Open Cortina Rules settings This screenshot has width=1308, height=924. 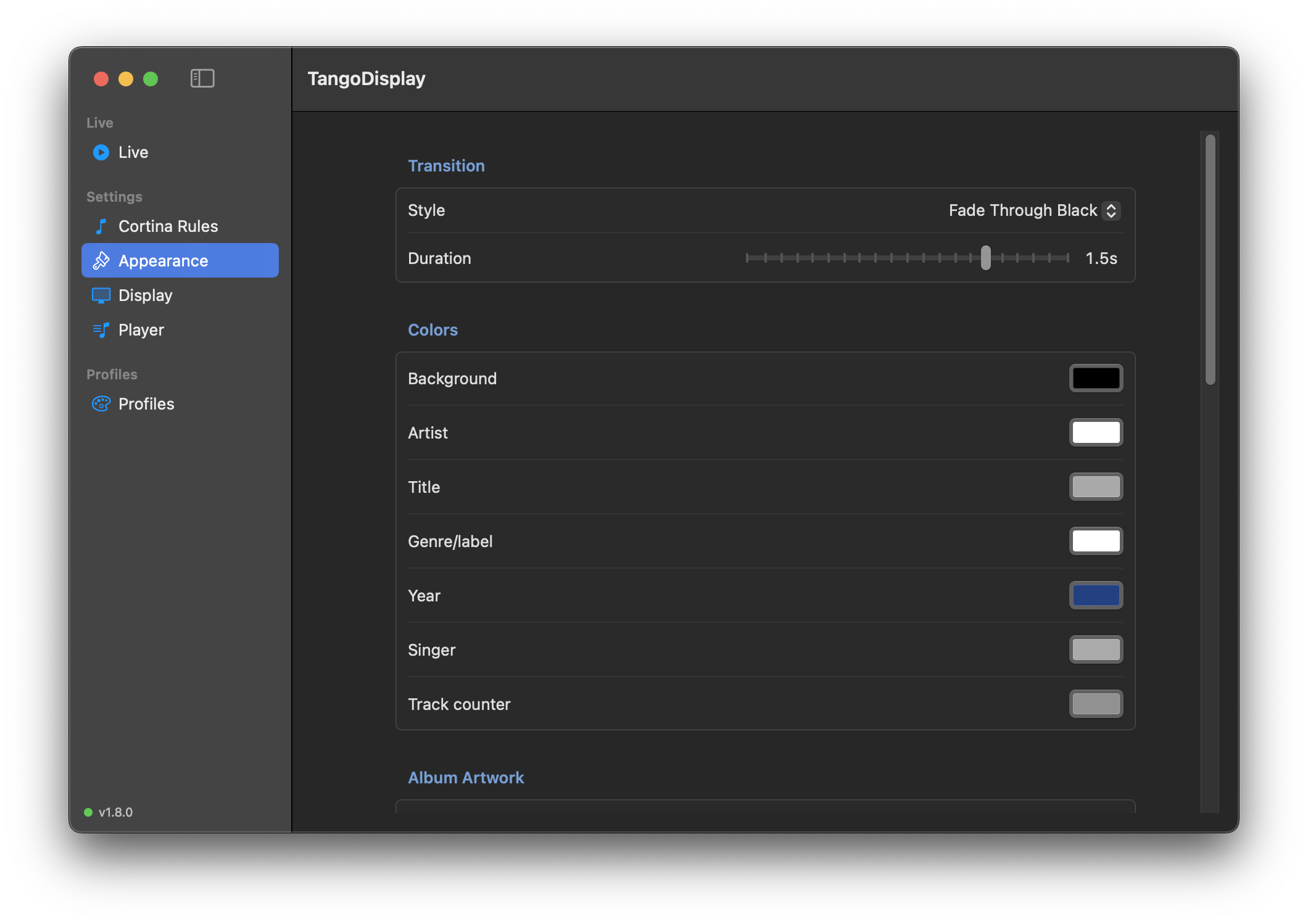pos(180,226)
